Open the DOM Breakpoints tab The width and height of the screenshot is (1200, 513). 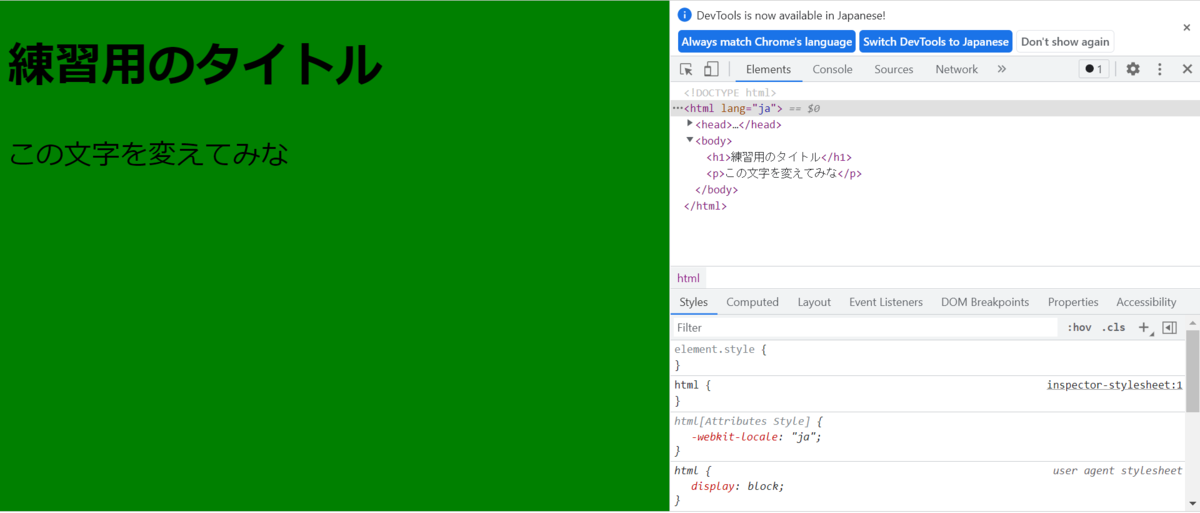click(x=985, y=302)
